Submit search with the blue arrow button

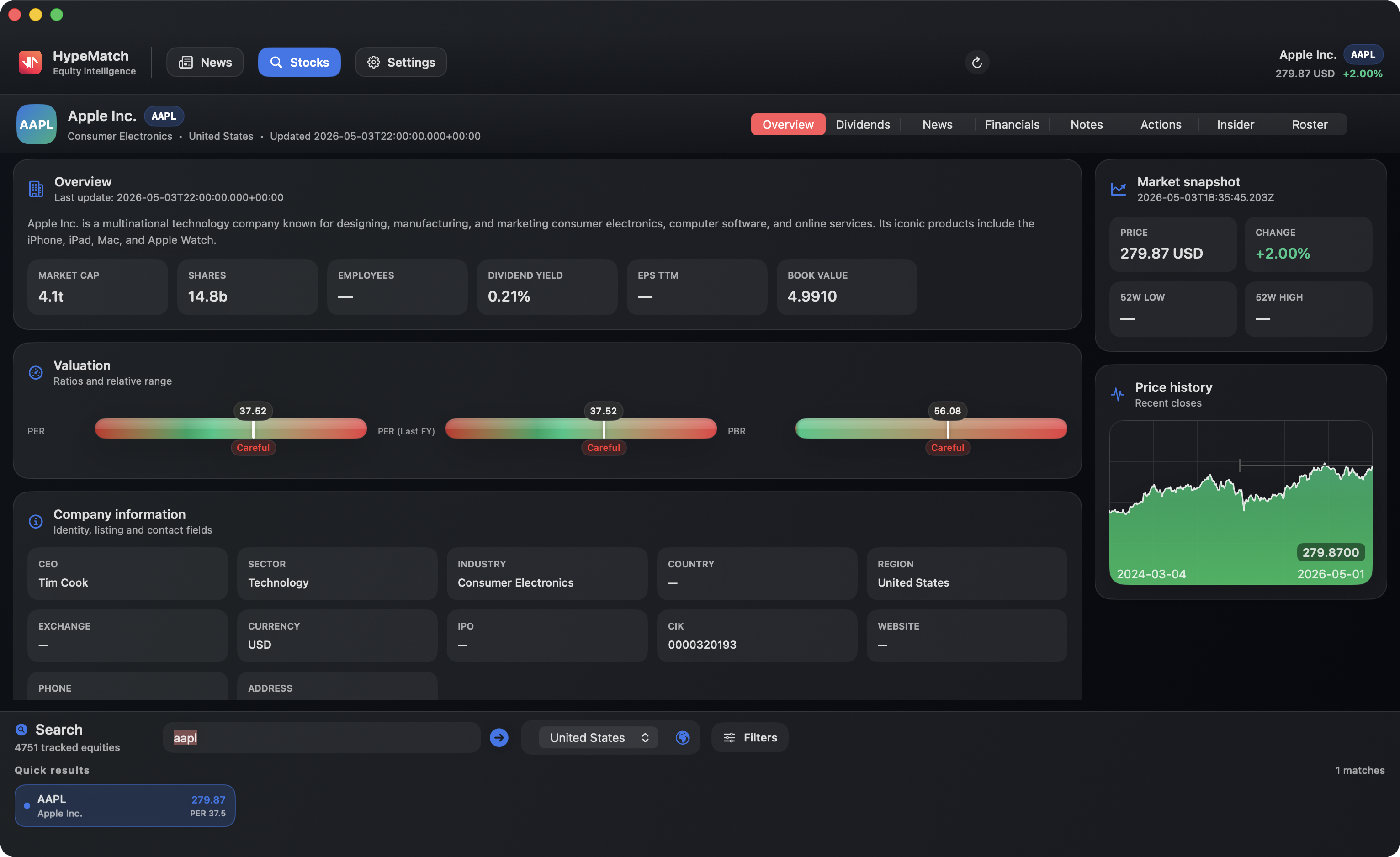(x=499, y=737)
